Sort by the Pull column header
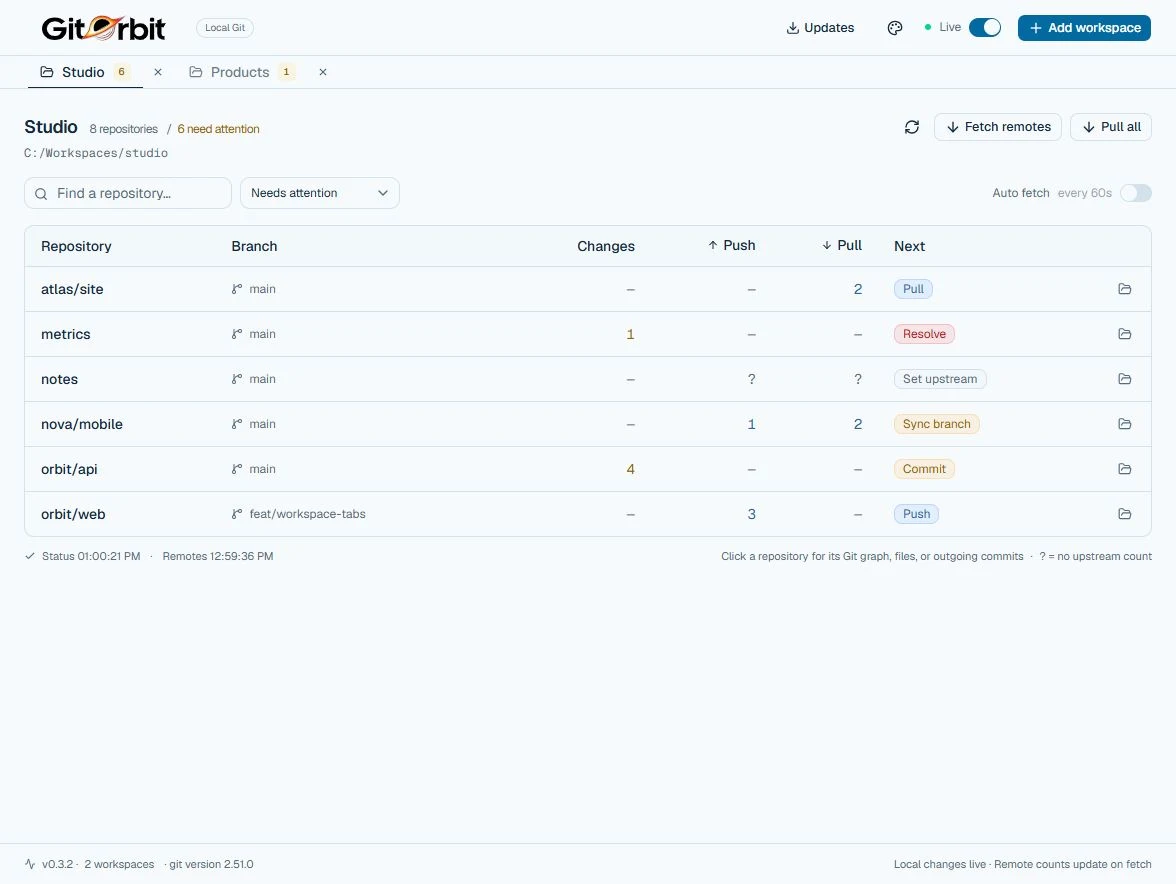The width and height of the screenshot is (1176, 884). 842,245
